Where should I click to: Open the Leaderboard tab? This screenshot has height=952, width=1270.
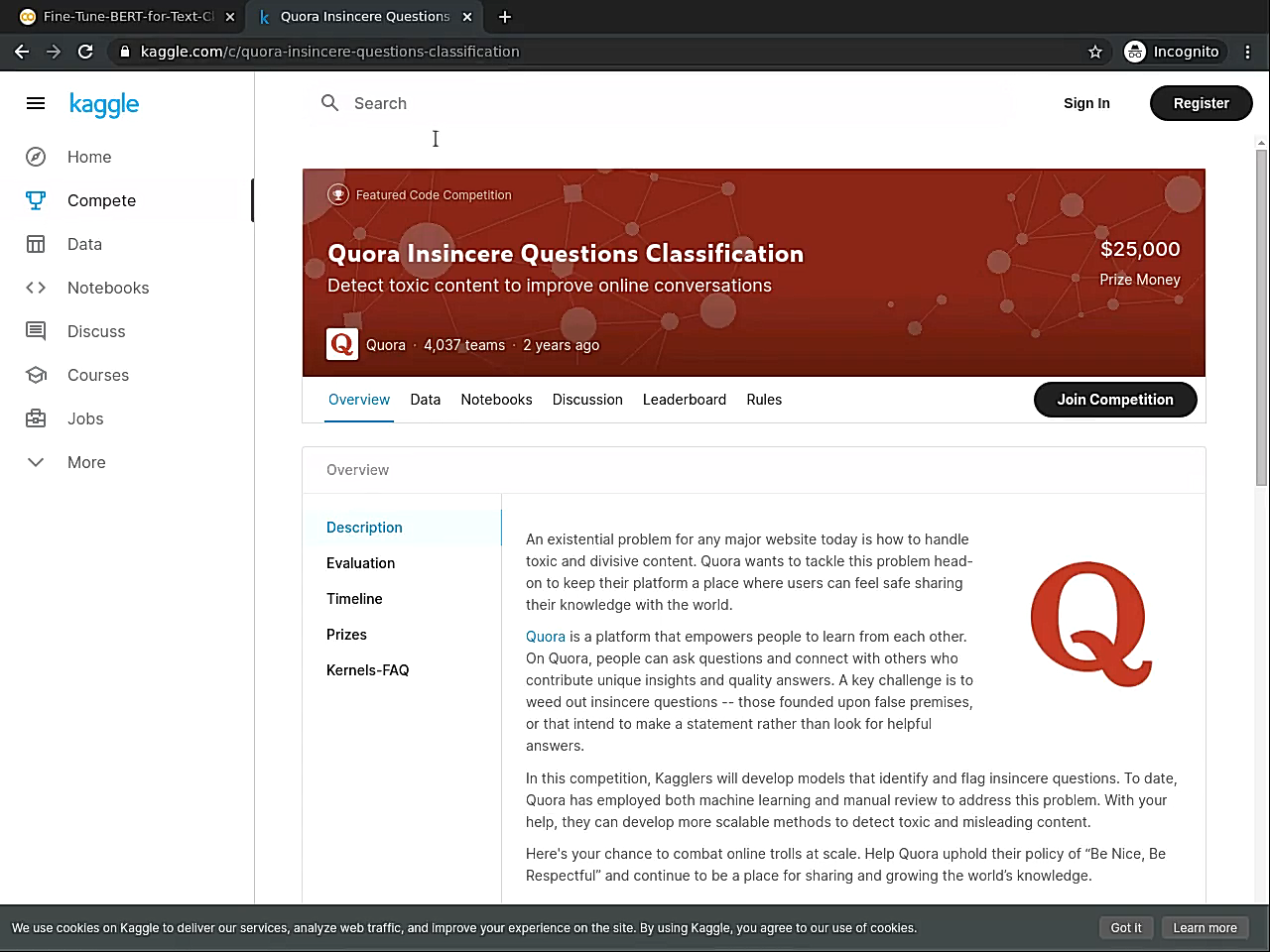pos(685,400)
